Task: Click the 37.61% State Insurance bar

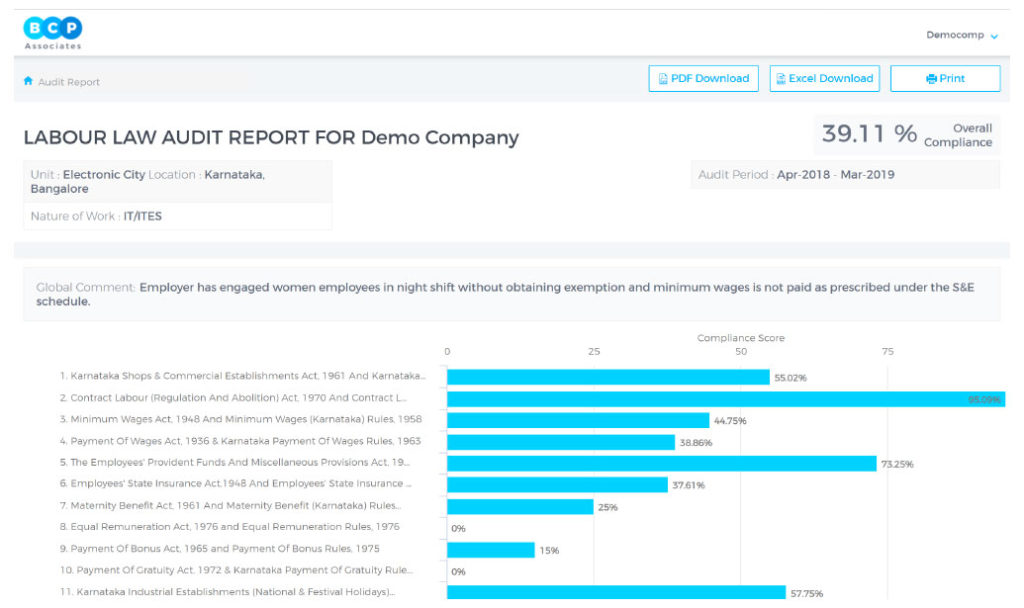Action: point(557,485)
